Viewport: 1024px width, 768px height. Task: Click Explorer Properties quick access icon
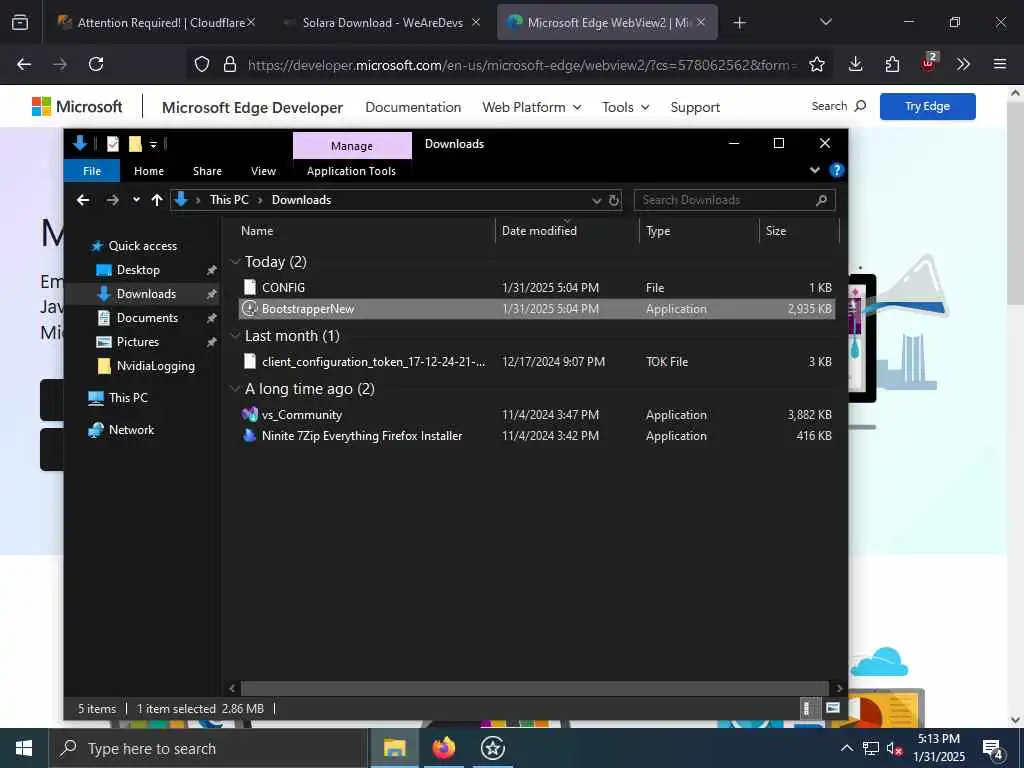[113, 144]
